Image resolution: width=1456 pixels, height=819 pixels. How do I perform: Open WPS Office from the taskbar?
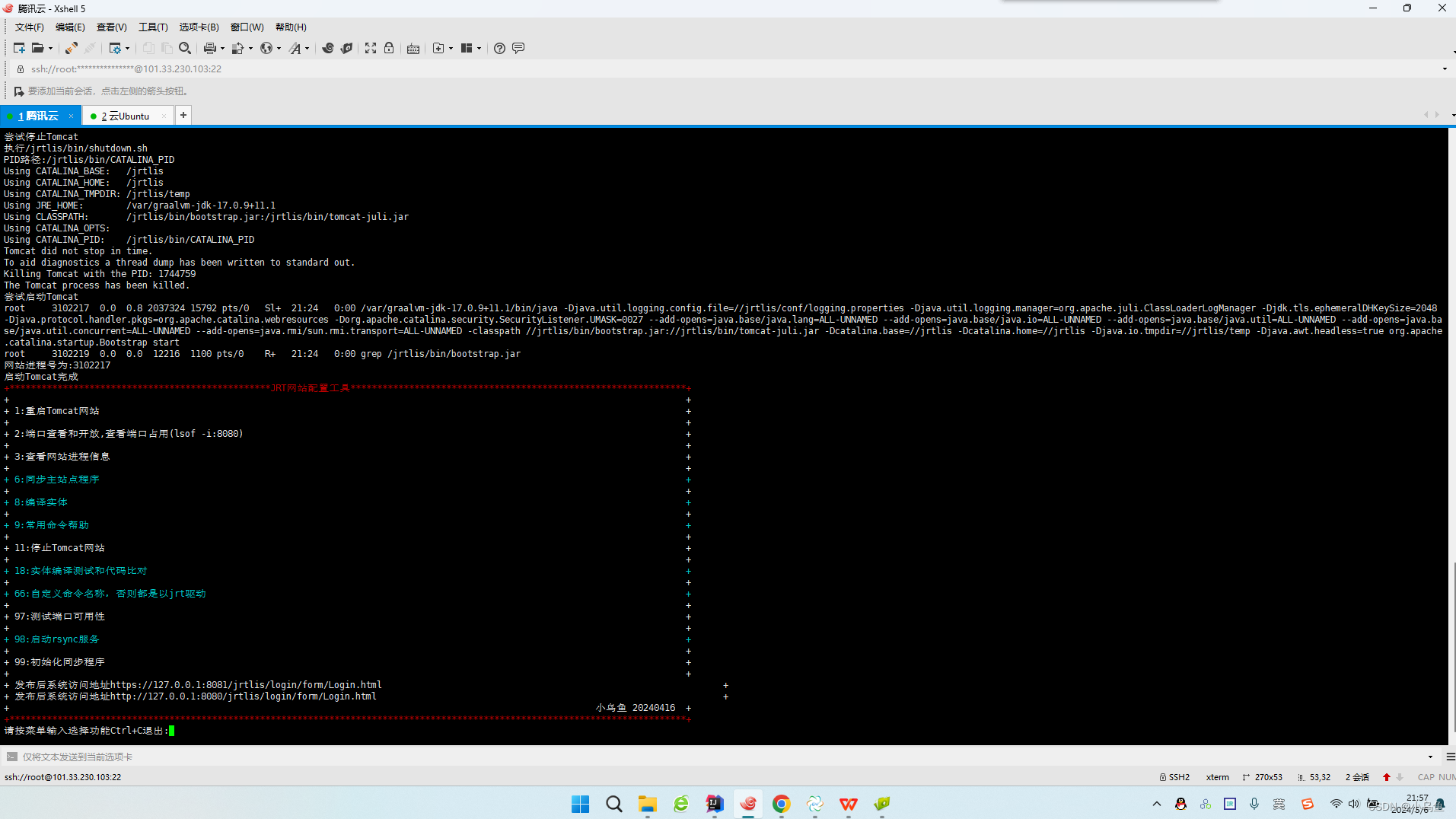(848, 804)
